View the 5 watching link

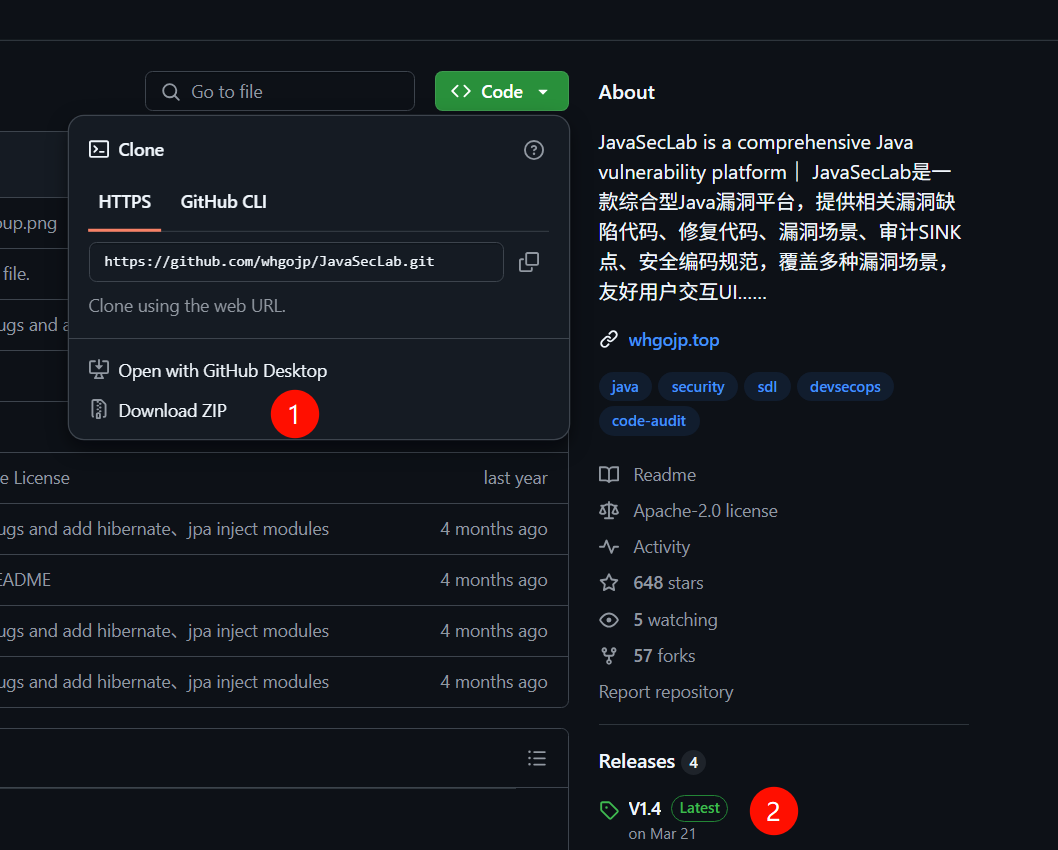[x=675, y=619]
